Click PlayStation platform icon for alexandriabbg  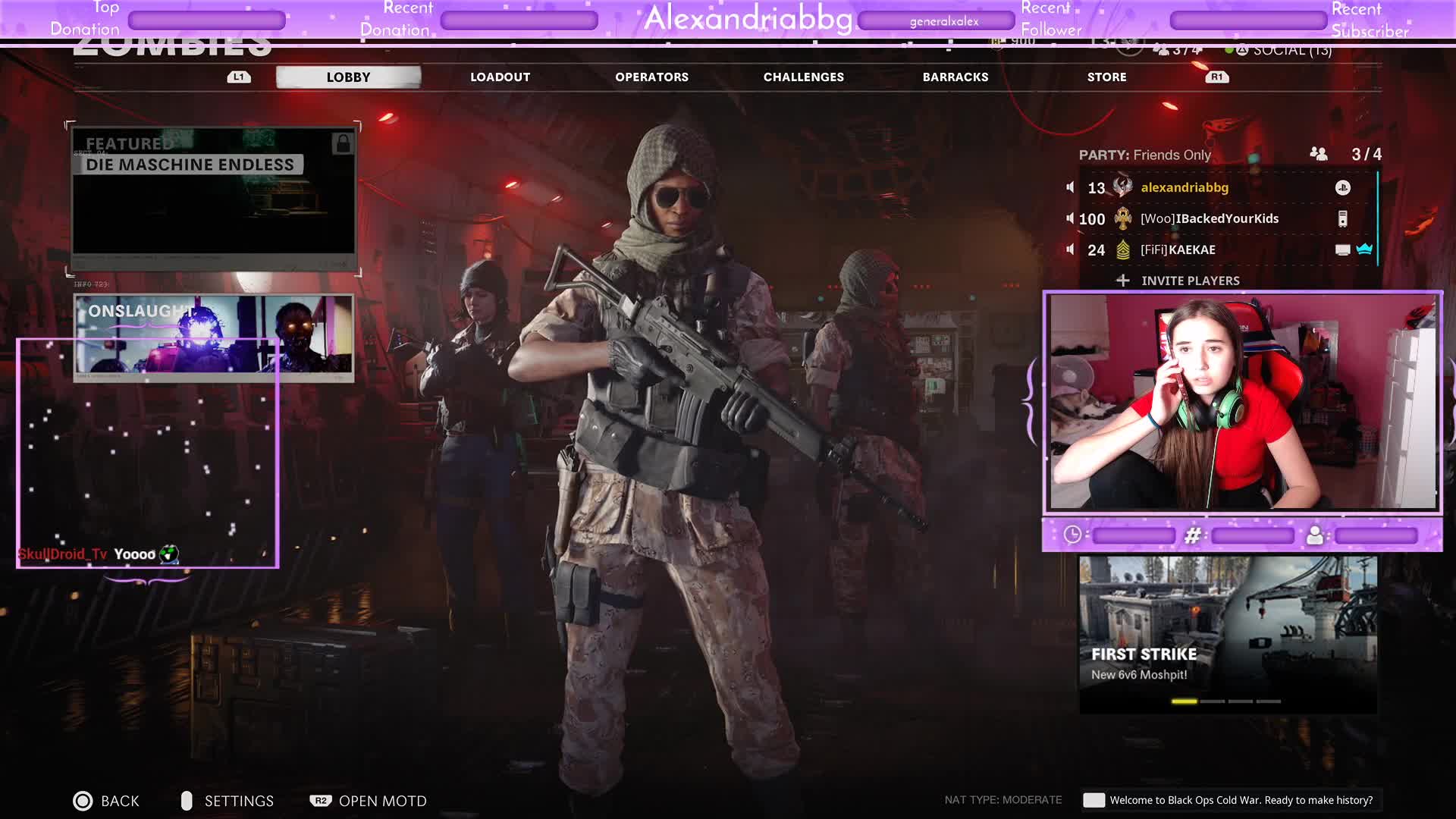point(1342,187)
